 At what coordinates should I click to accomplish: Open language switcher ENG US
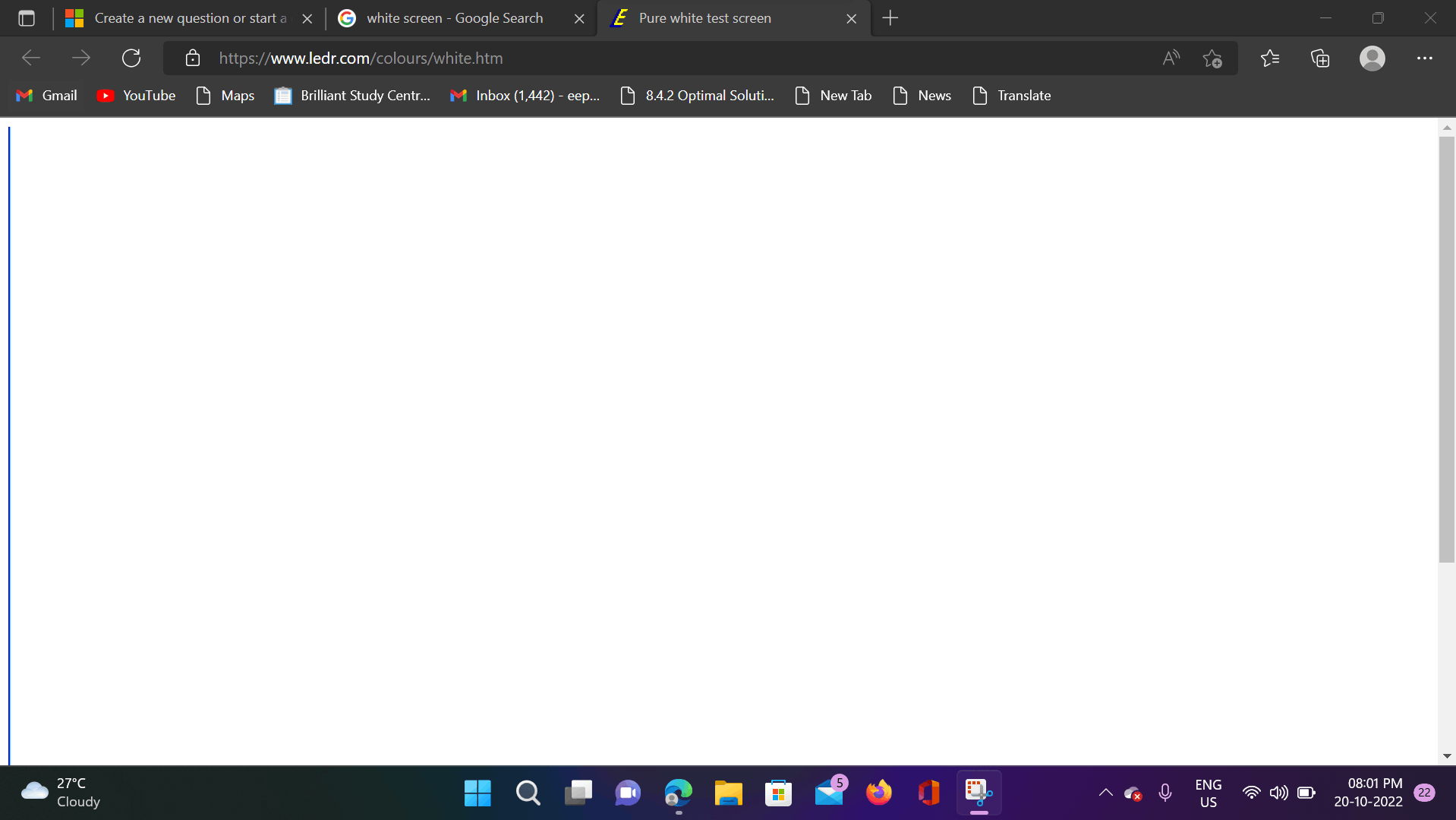[1208, 793]
